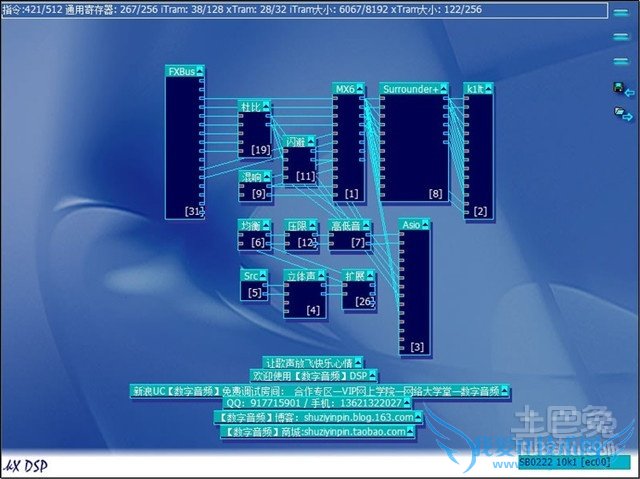The image size is (640, 479).
Task: Click the third double-bar button above save icon
Action: point(620,62)
